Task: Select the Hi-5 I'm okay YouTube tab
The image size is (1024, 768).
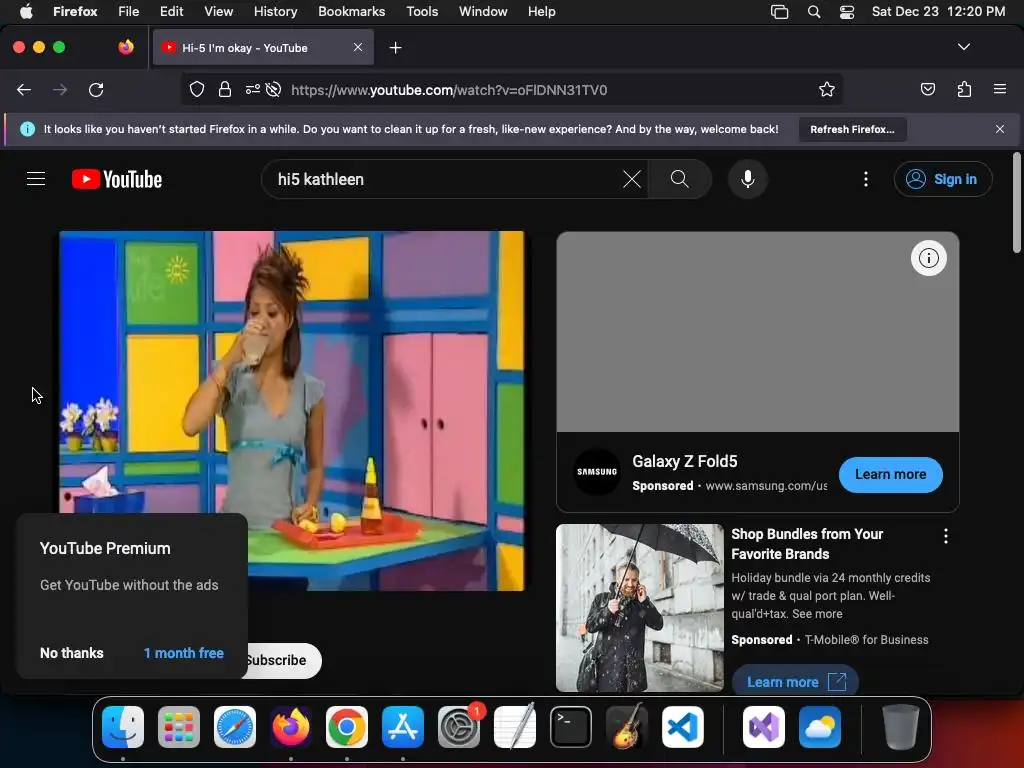Action: pos(263,47)
